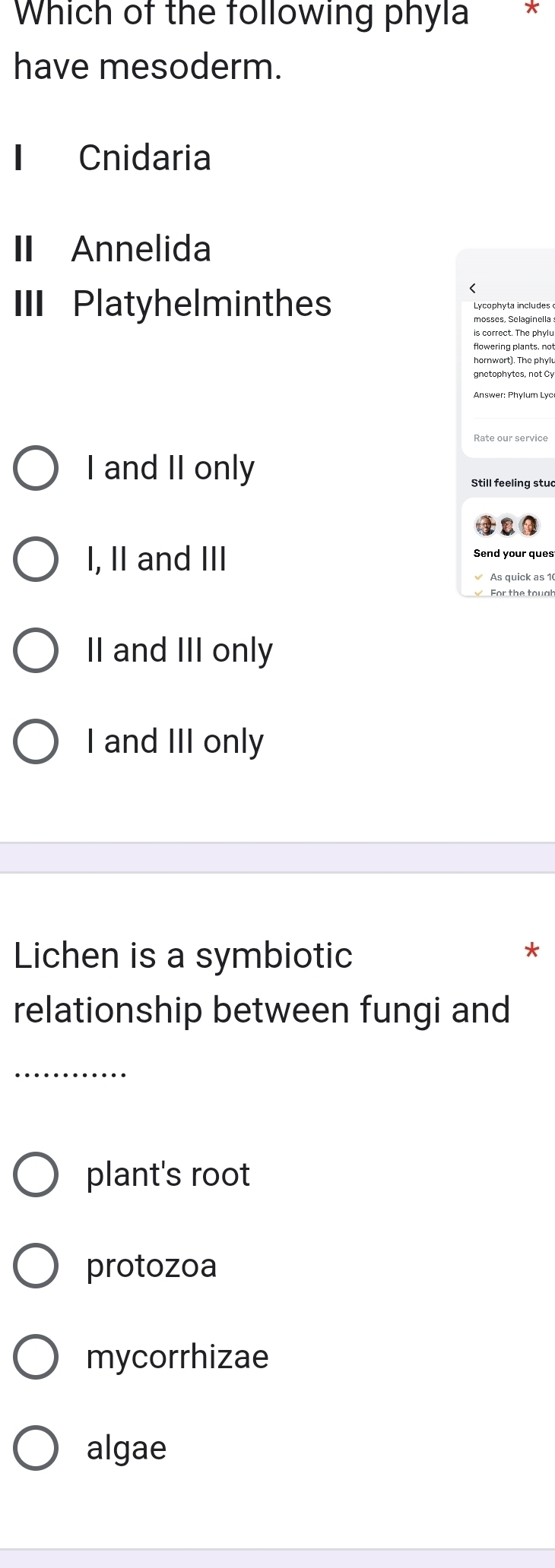The height and width of the screenshot is (1568, 555).
Task: Select the 'I and II only' option
Action: (35, 468)
